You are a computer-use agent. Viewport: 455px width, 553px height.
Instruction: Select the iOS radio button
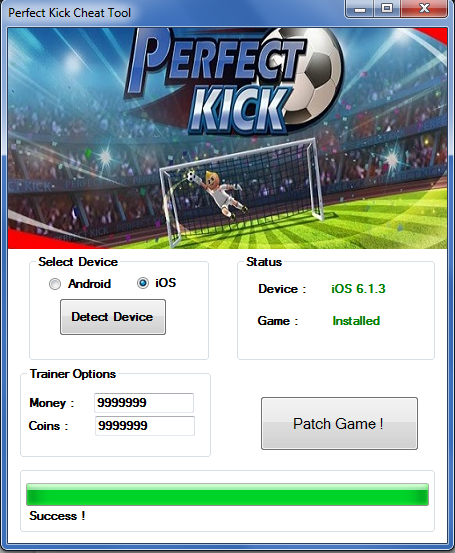coord(143,283)
